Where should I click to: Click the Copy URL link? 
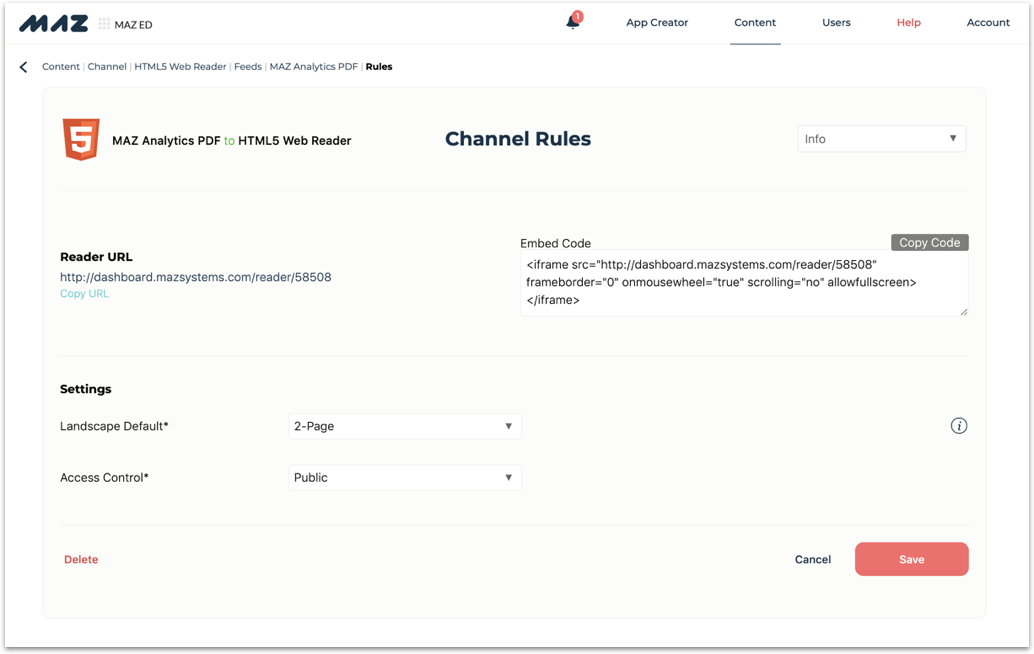click(84, 294)
